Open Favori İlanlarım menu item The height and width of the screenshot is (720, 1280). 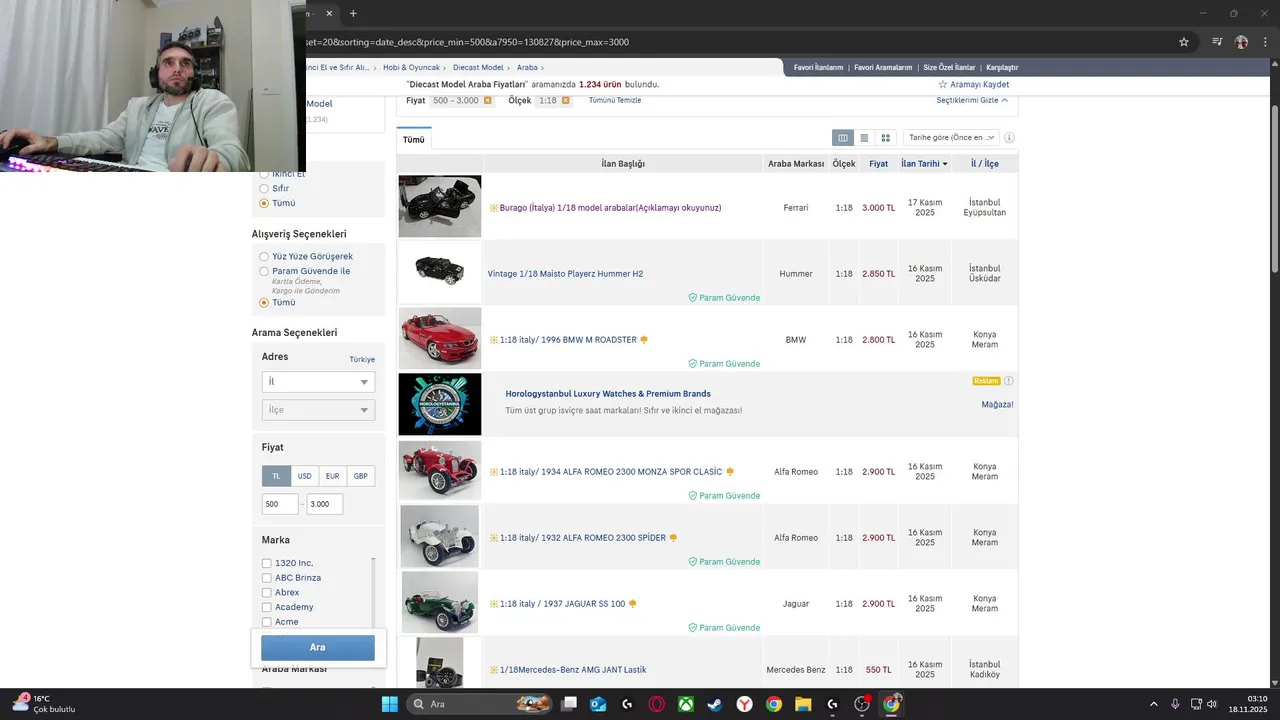818,67
